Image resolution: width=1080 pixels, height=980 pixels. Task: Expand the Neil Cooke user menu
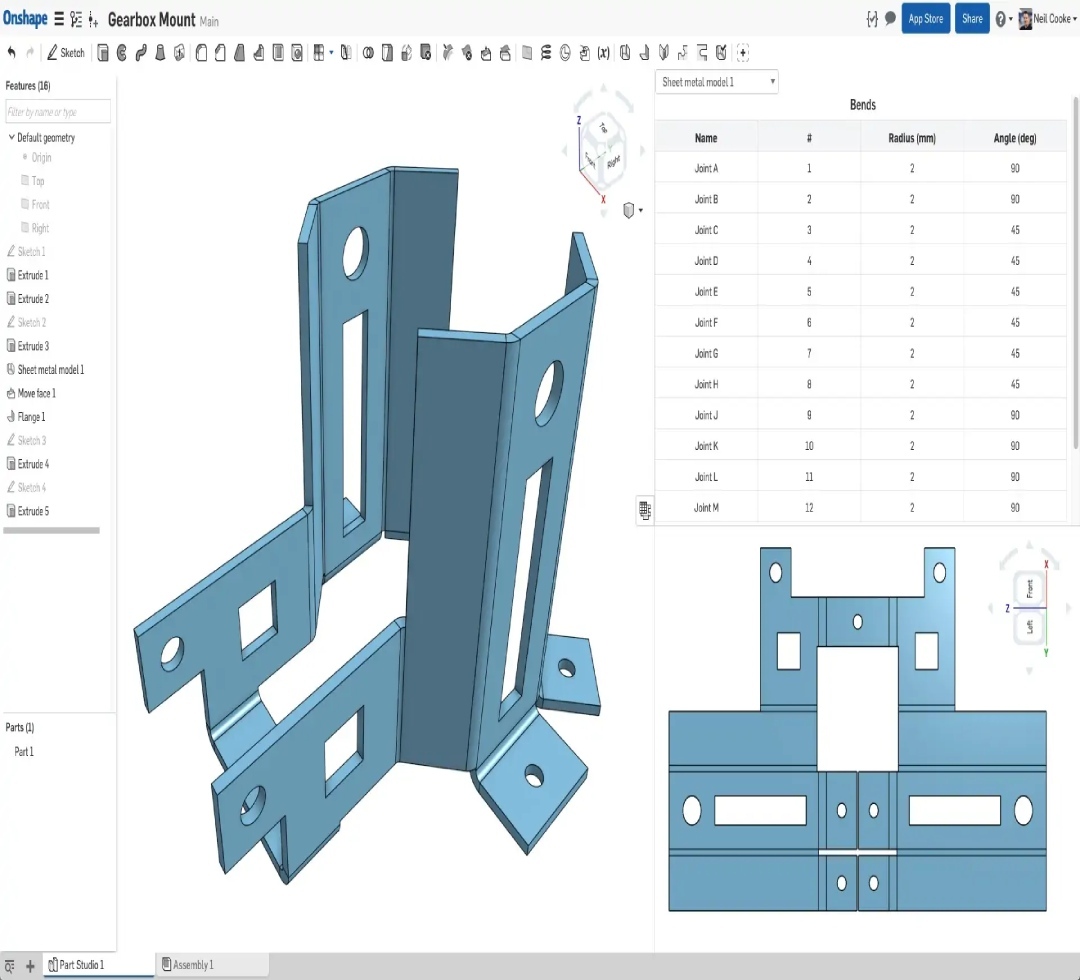pyautogui.click(x=1054, y=19)
